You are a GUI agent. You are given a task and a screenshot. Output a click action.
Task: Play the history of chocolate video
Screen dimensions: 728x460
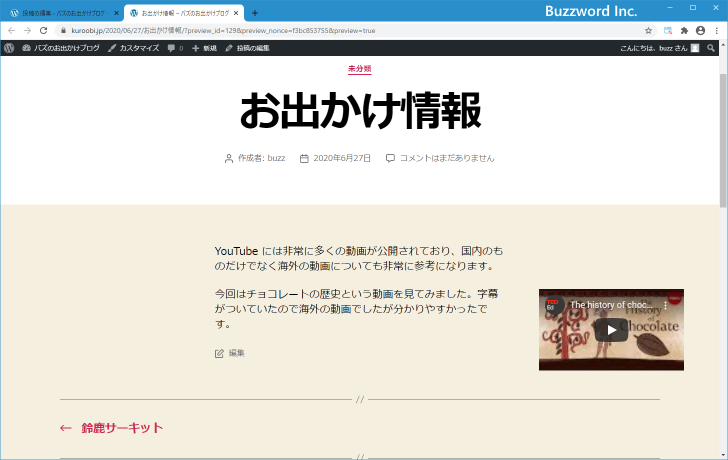611,330
